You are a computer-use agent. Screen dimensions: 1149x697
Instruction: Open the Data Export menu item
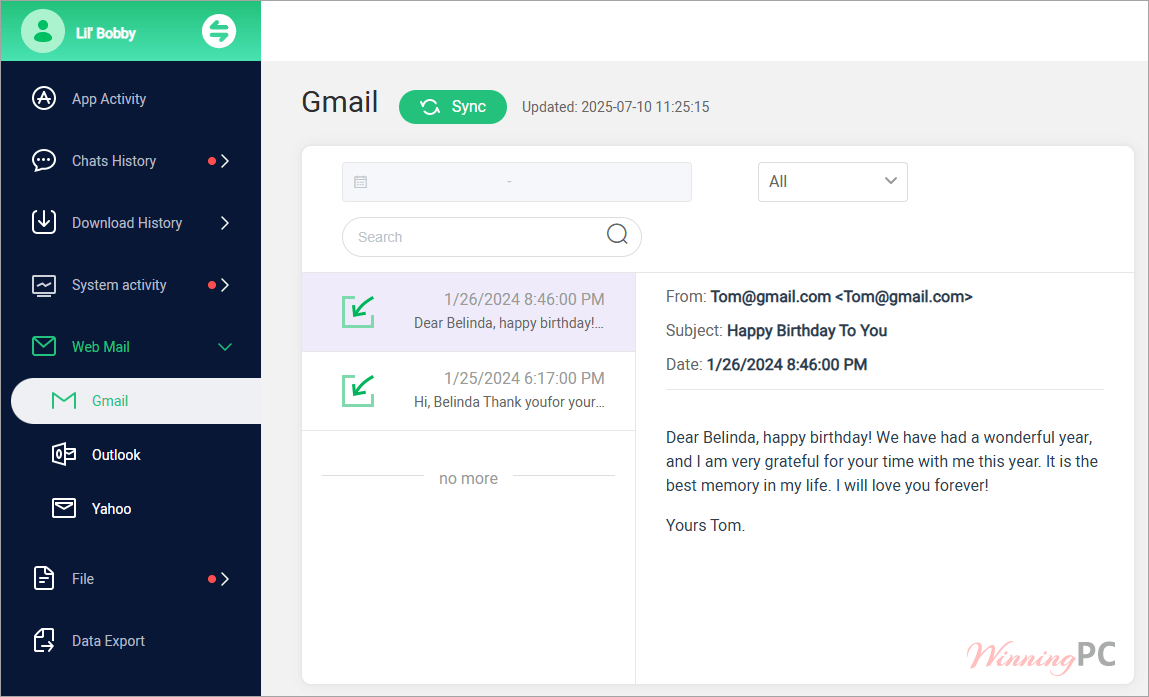(130, 641)
